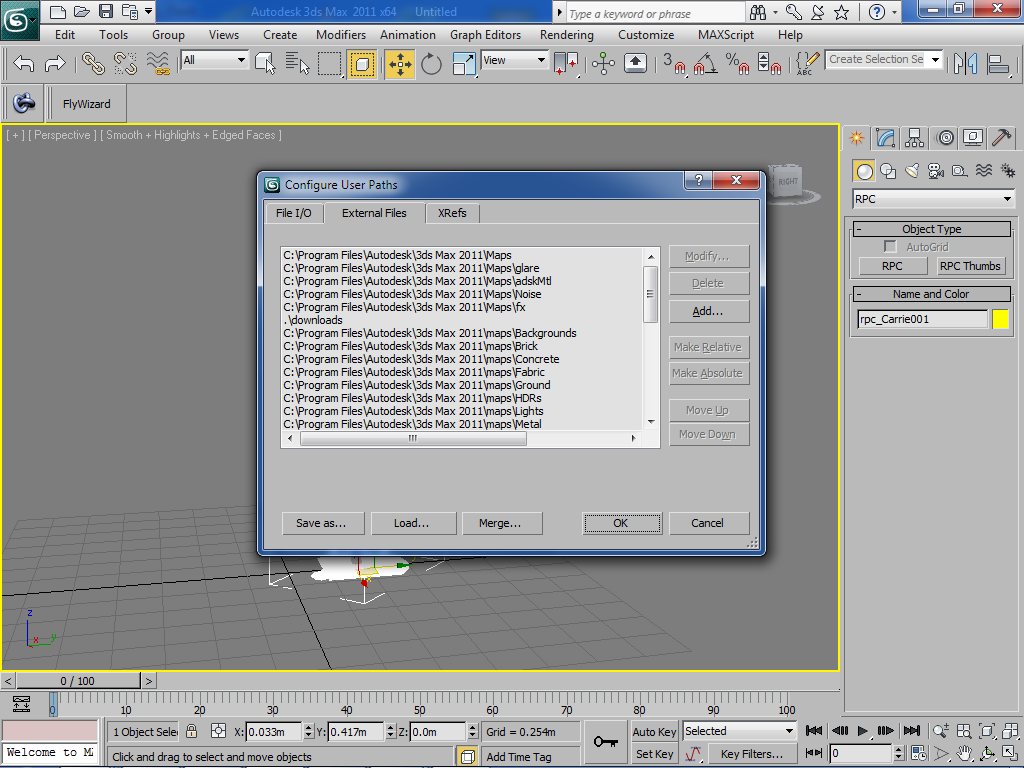Click the FlyWizard toolbar button
The height and width of the screenshot is (768, 1024).
tap(86, 104)
